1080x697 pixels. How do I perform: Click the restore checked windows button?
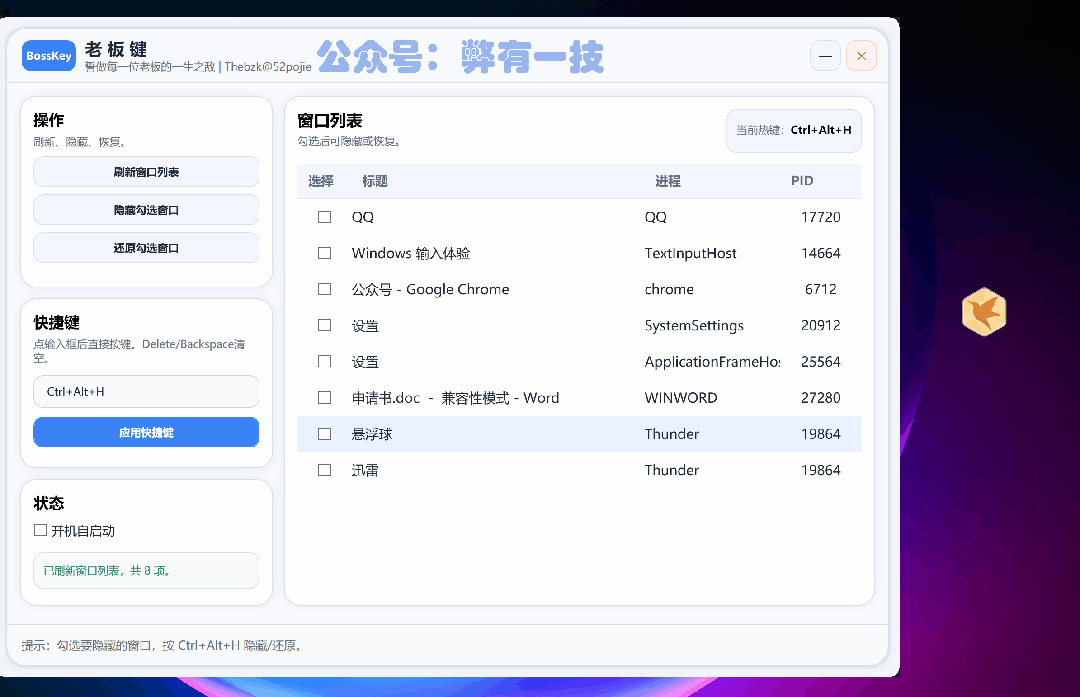(x=146, y=248)
